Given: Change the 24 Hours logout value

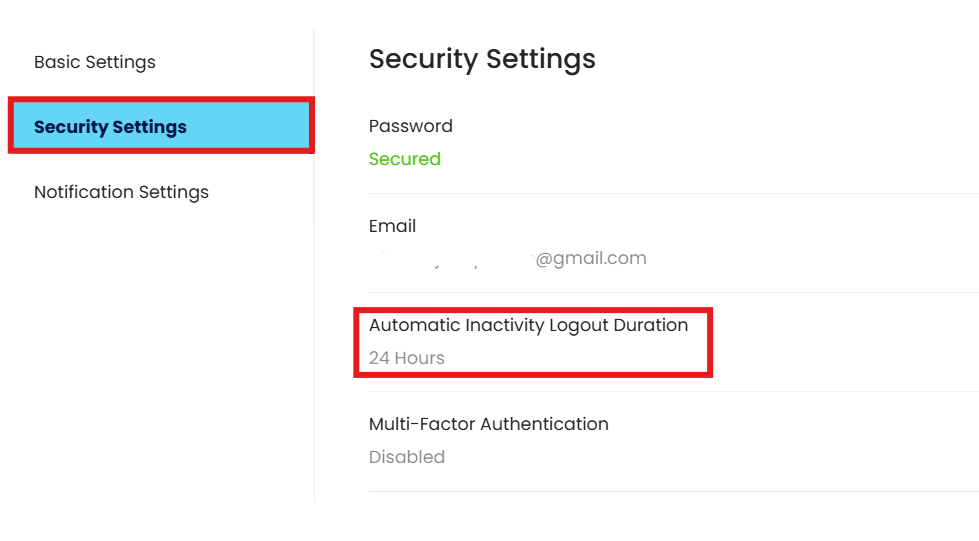Looking at the screenshot, I should pos(406,358).
